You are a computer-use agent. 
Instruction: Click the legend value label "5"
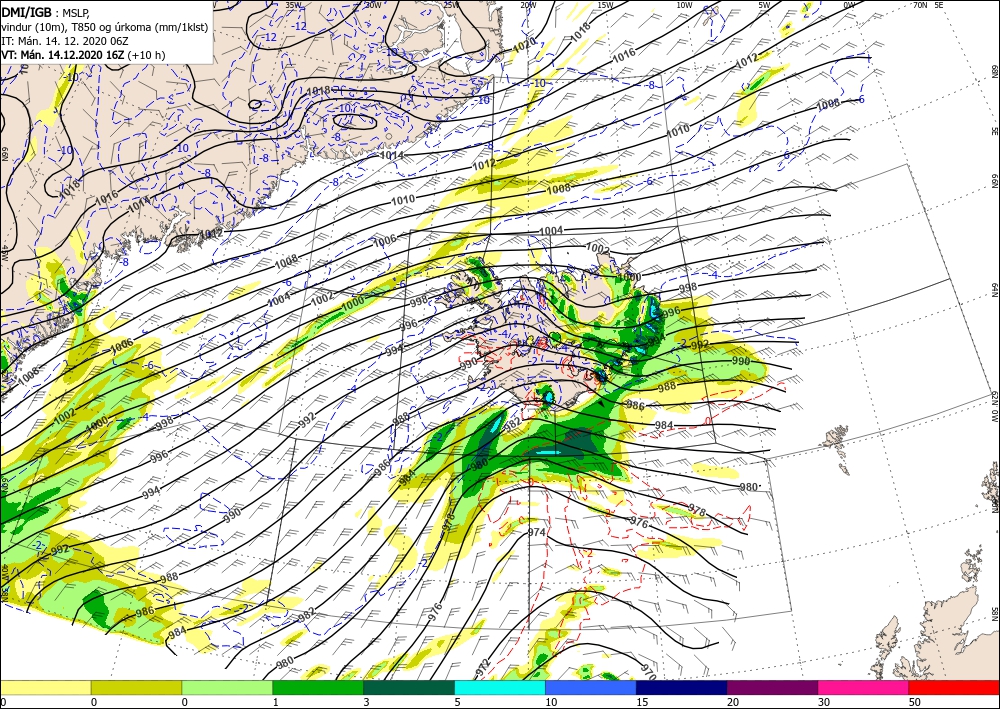click(x=458, y=702)
